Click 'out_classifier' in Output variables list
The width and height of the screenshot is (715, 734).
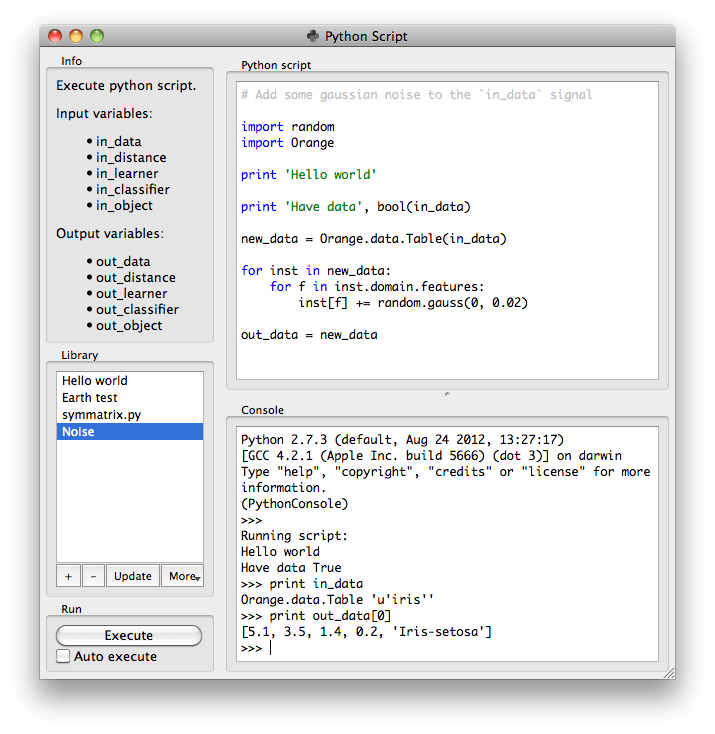coord(138,309)
